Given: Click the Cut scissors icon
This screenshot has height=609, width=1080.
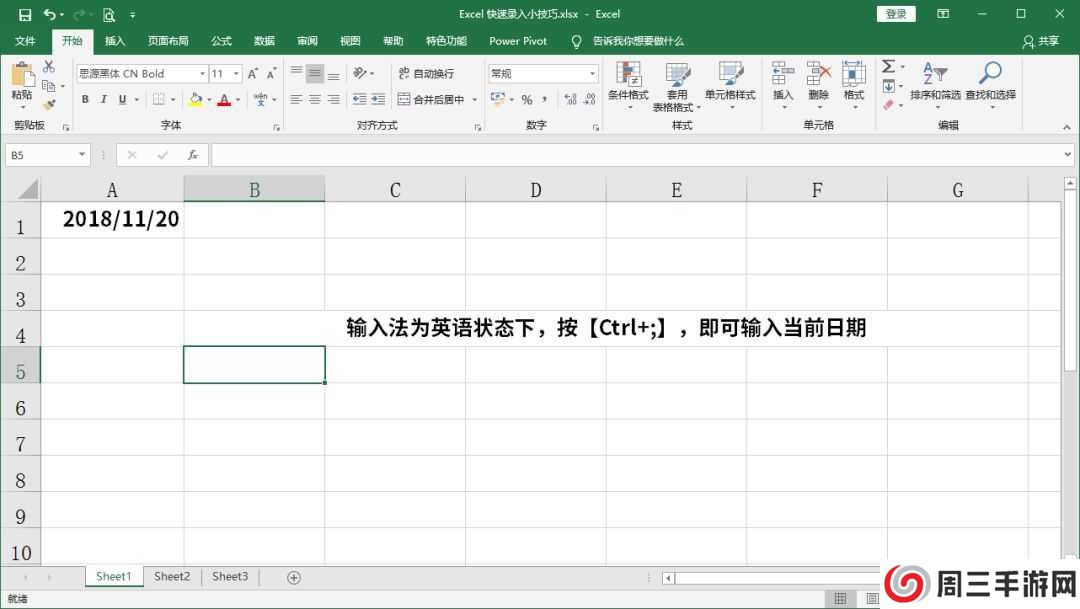Looking at the screenshot, I should click(x=49, y=66).
